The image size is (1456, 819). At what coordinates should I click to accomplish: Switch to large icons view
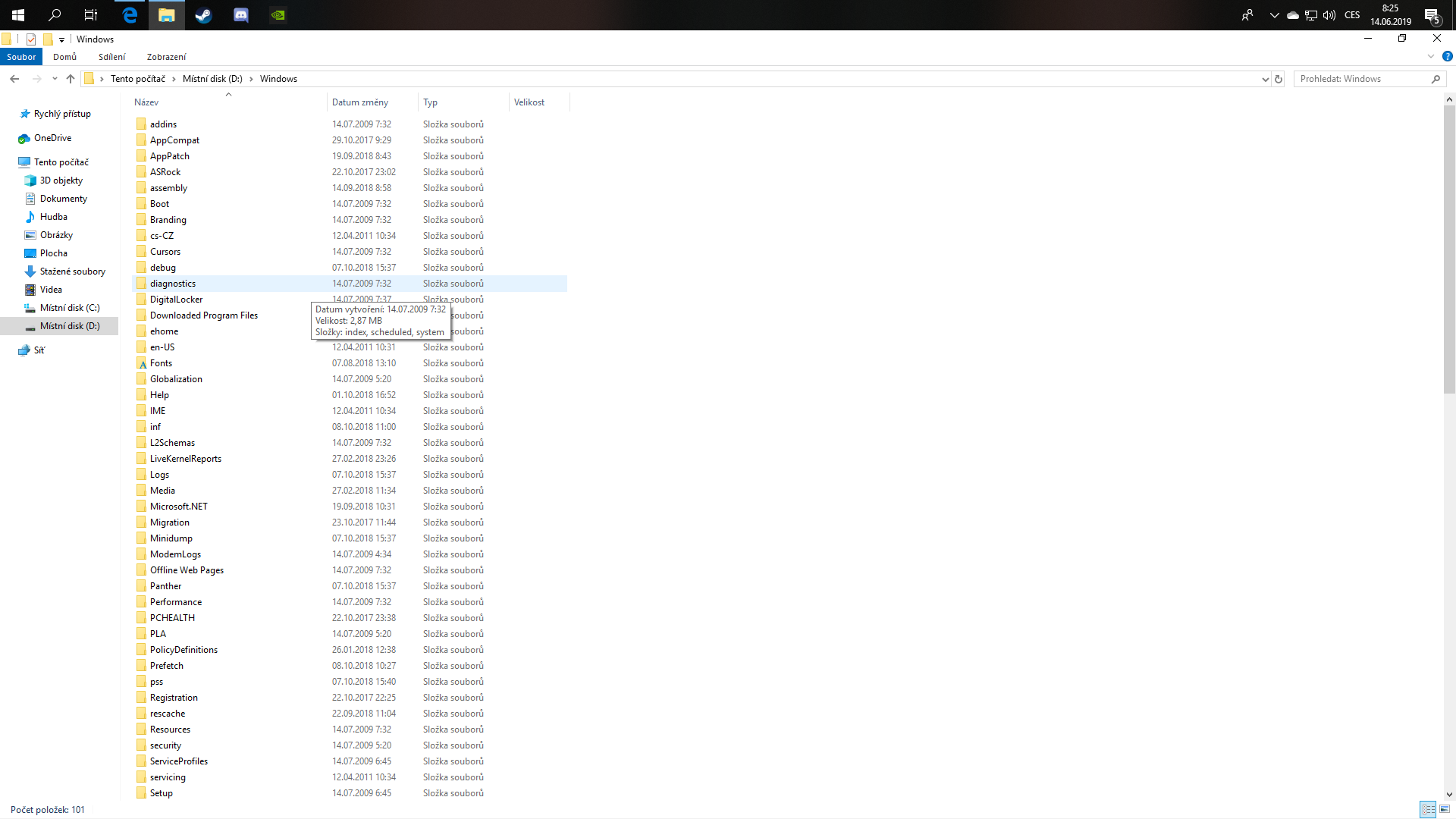point(1445,809)
